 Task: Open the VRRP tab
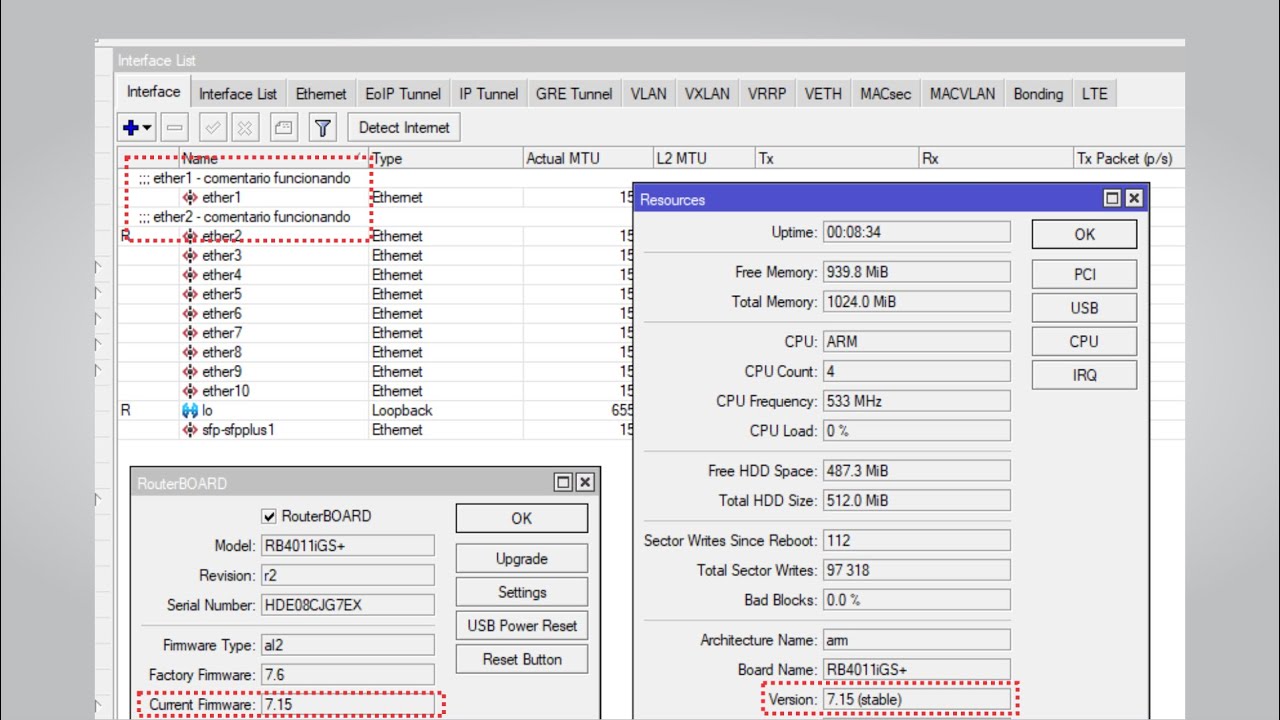pyautogui.click(x=767, y=94)
